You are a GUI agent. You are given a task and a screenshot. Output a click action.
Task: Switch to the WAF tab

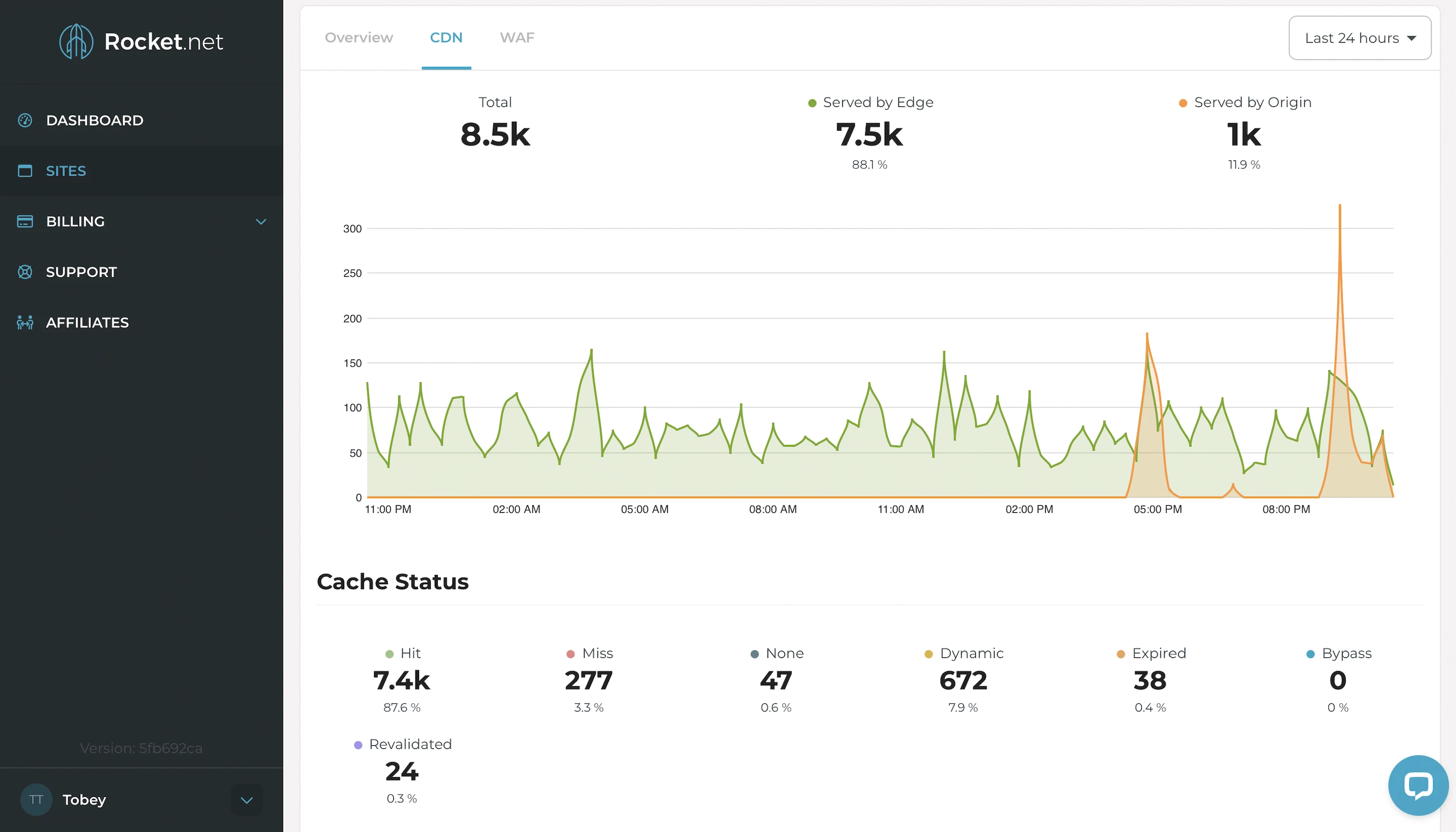click(517, 38)
